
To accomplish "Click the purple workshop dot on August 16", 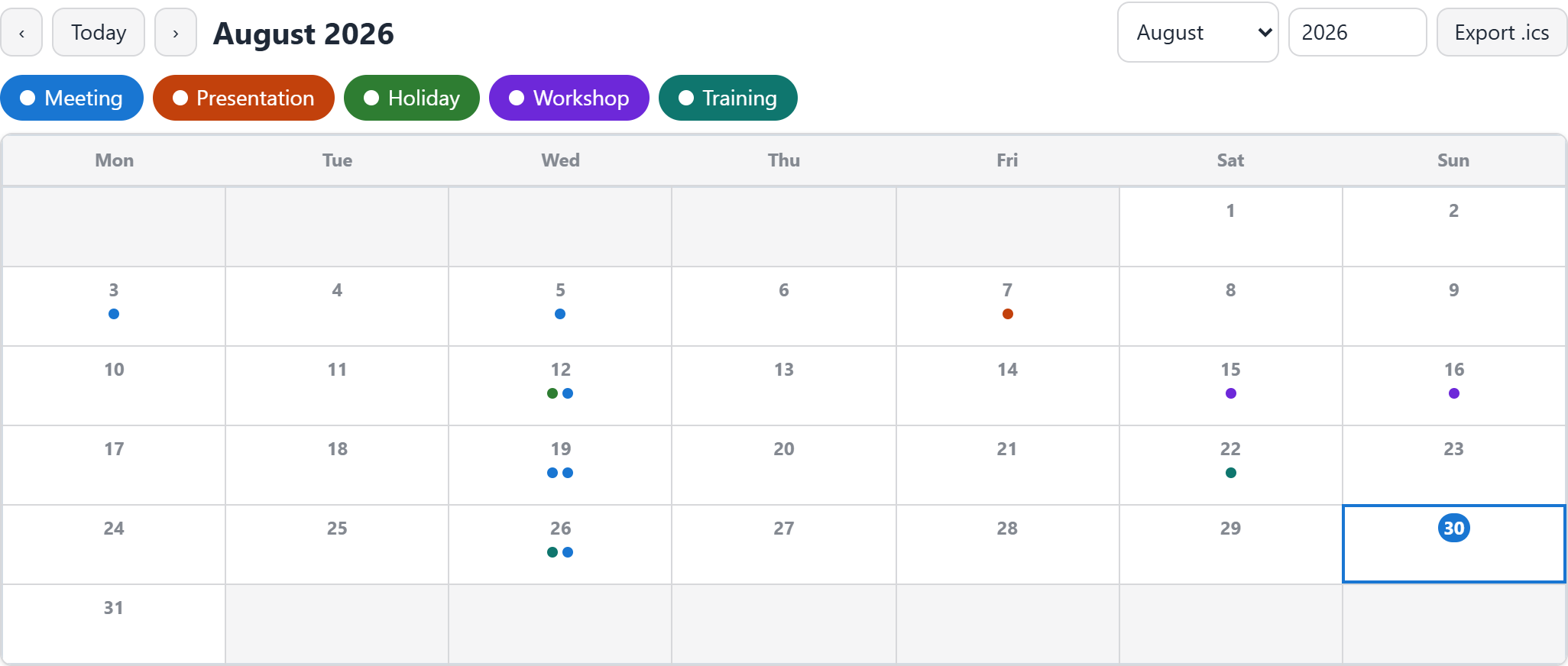I will pos(1454,393).
